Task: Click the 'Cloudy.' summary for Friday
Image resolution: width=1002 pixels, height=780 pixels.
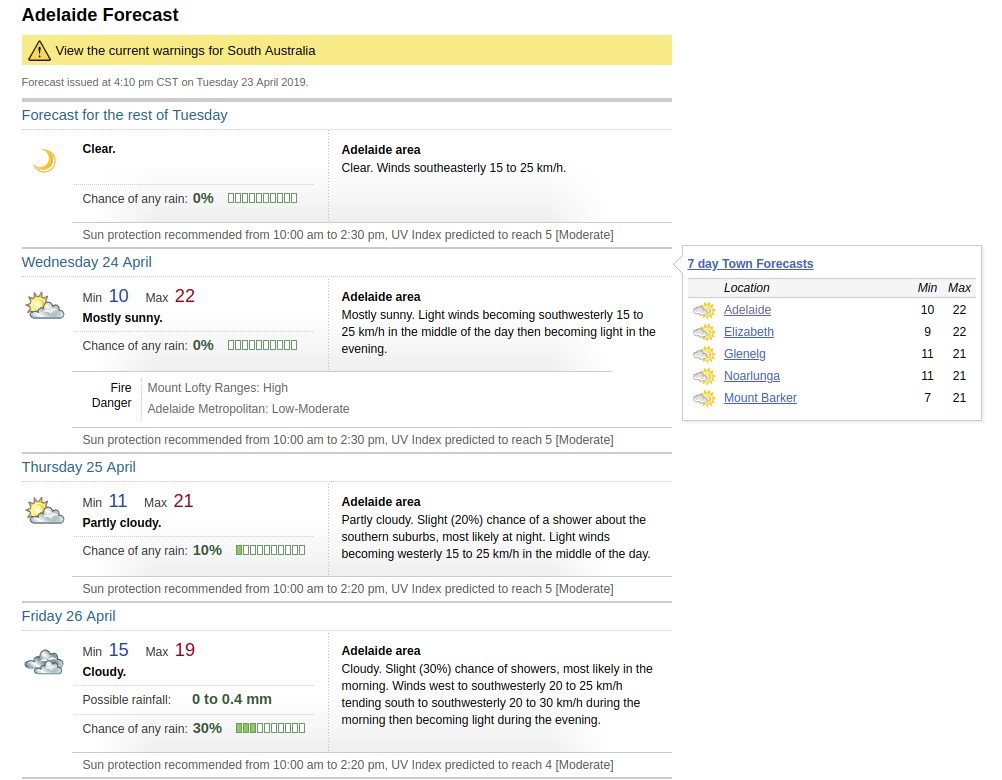Action: pos(104,671)
